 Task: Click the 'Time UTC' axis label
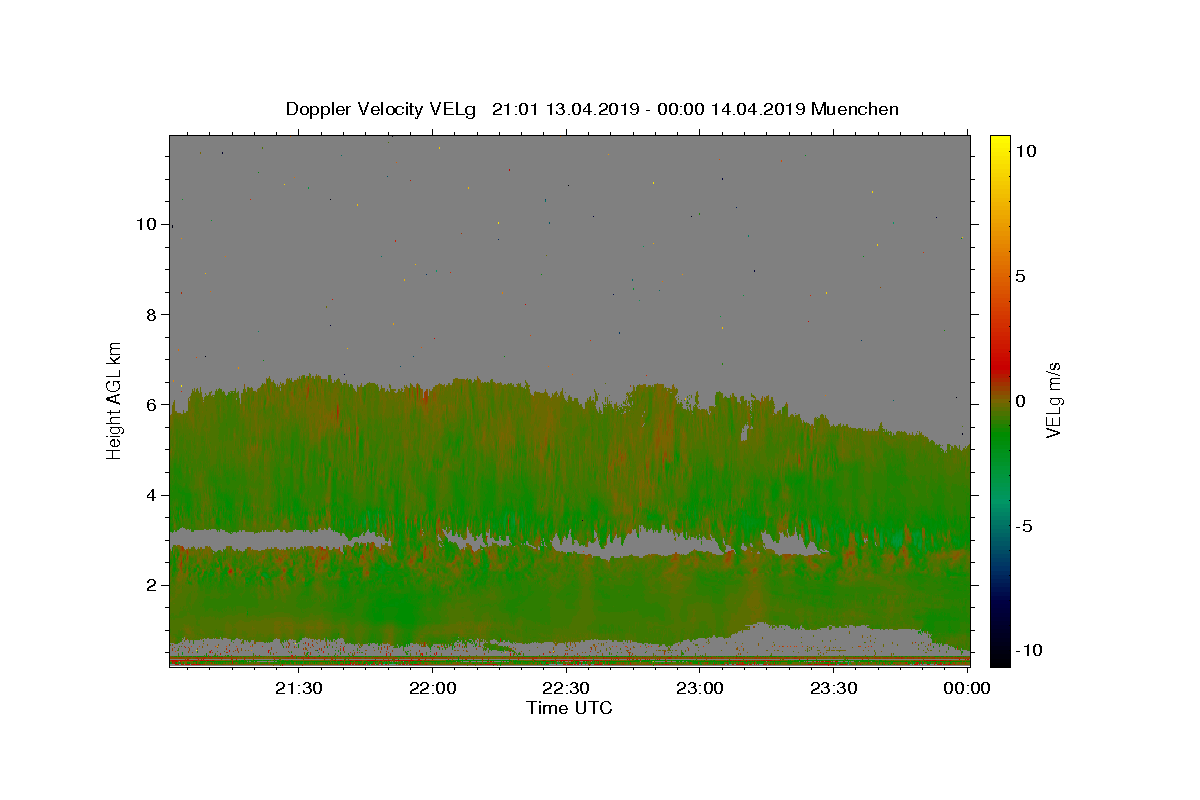(x=569, y=708)
